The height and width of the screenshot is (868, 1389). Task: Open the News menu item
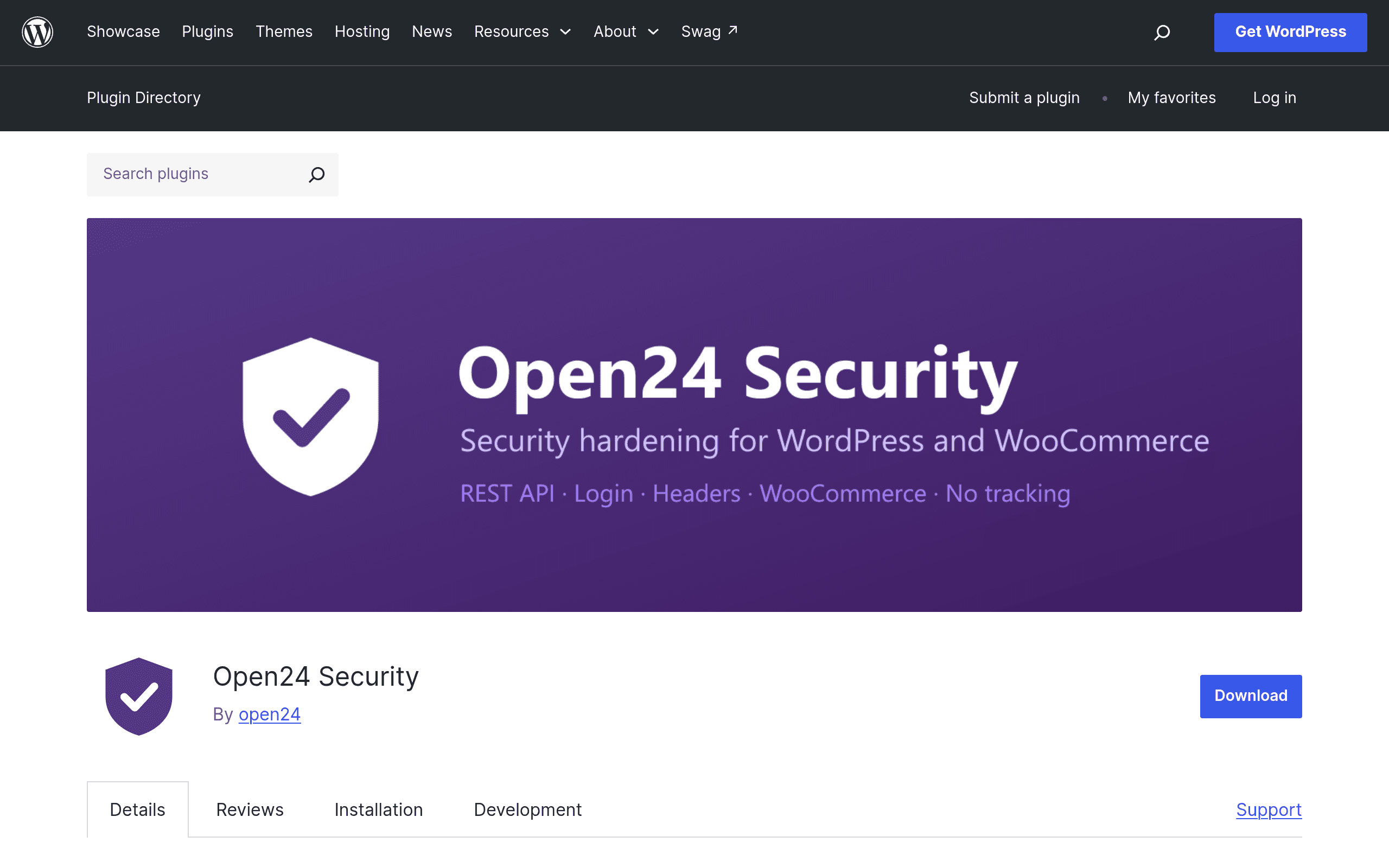click(432, 32)
